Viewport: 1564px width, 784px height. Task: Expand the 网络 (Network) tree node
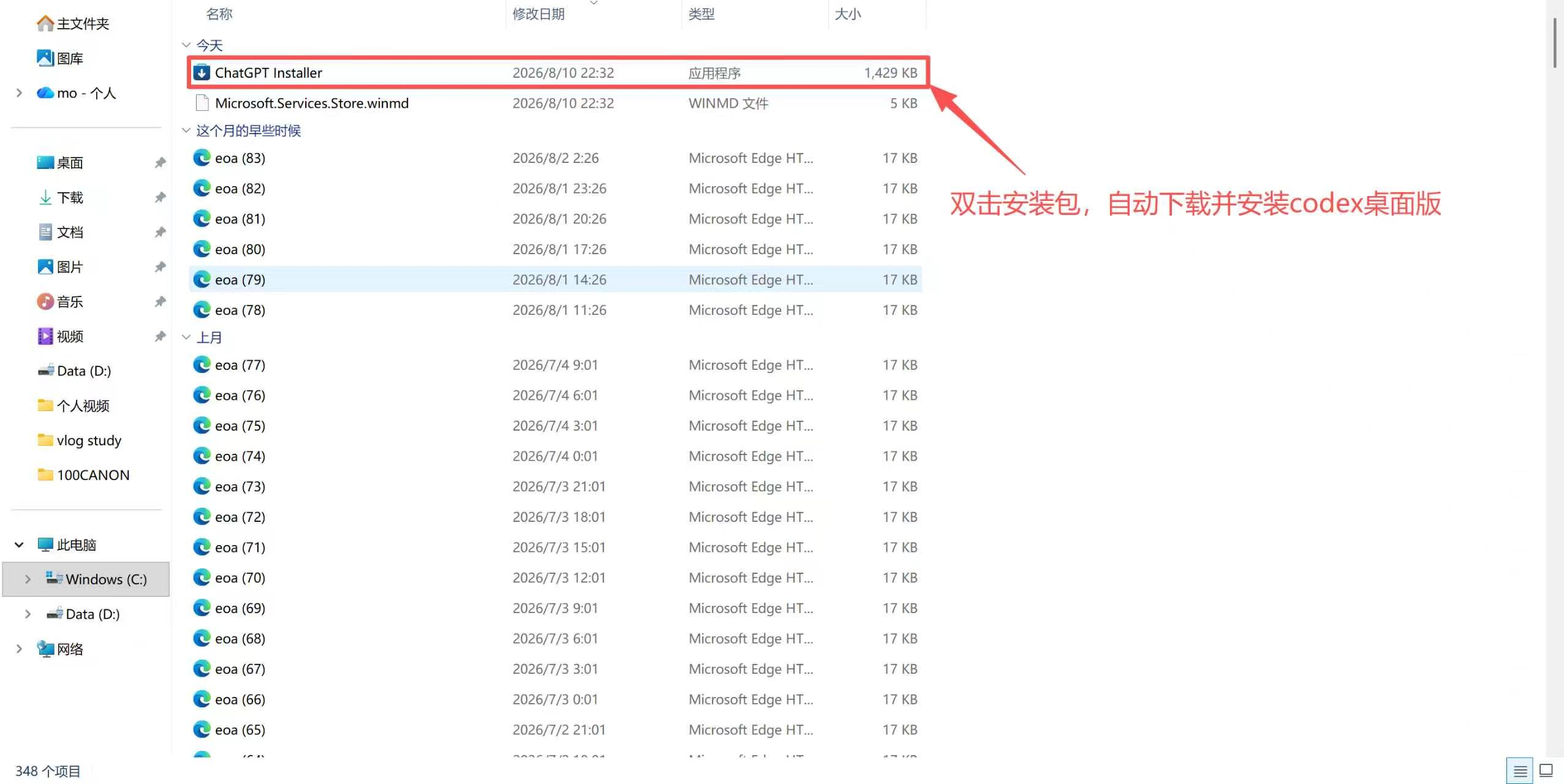[19, 649]
